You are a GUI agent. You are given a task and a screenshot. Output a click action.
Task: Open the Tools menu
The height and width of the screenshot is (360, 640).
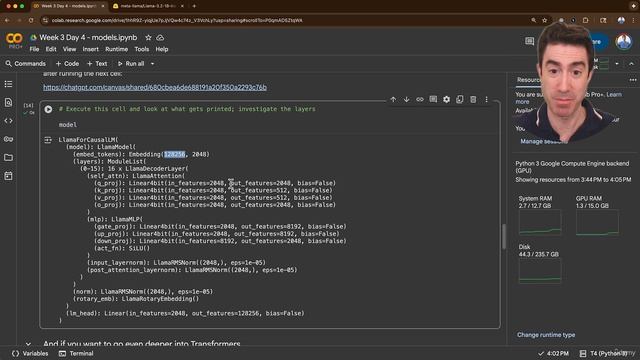tap(142, 49)
